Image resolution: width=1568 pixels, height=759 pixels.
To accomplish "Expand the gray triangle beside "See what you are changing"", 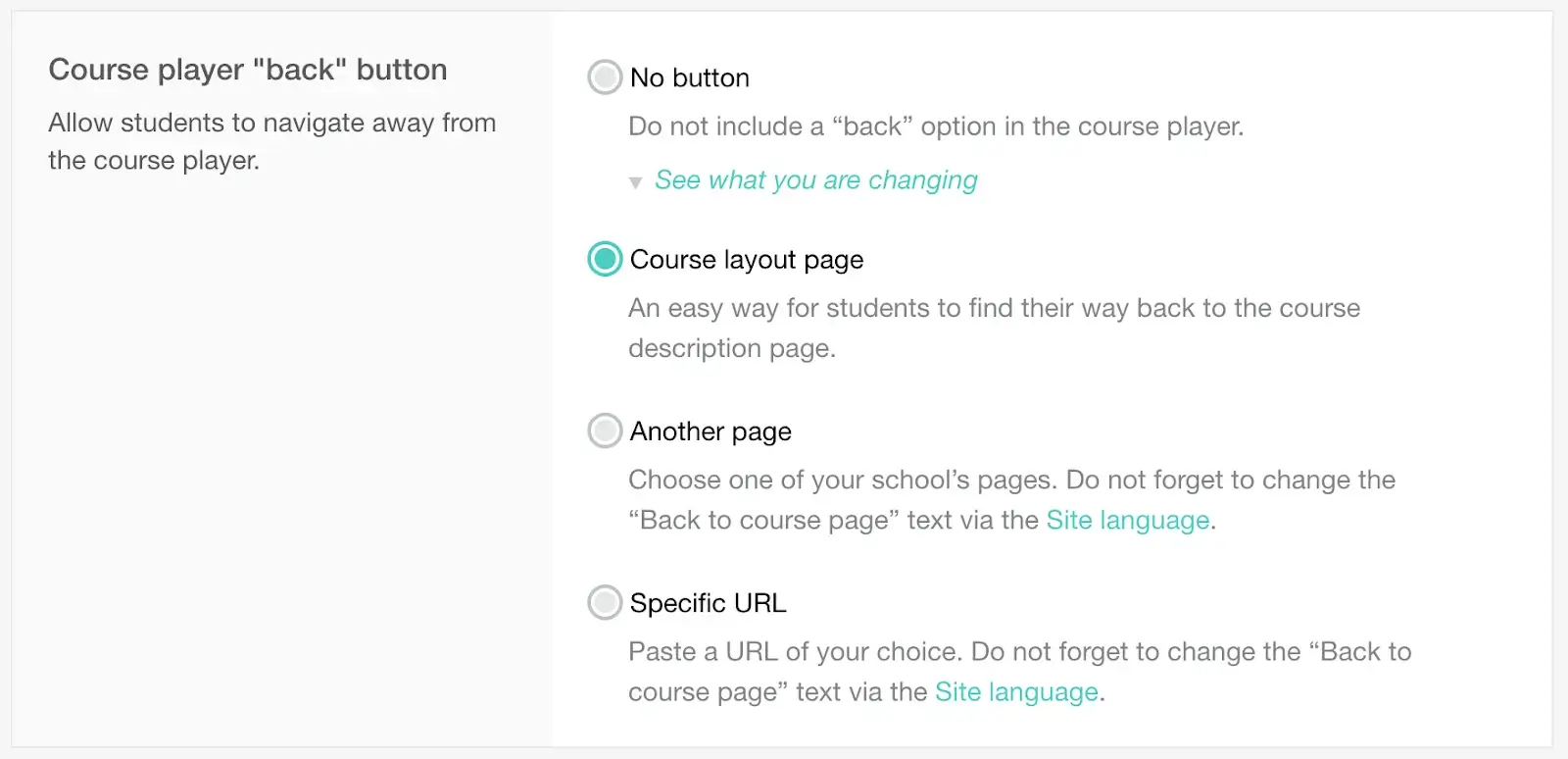I will point(635,182).
